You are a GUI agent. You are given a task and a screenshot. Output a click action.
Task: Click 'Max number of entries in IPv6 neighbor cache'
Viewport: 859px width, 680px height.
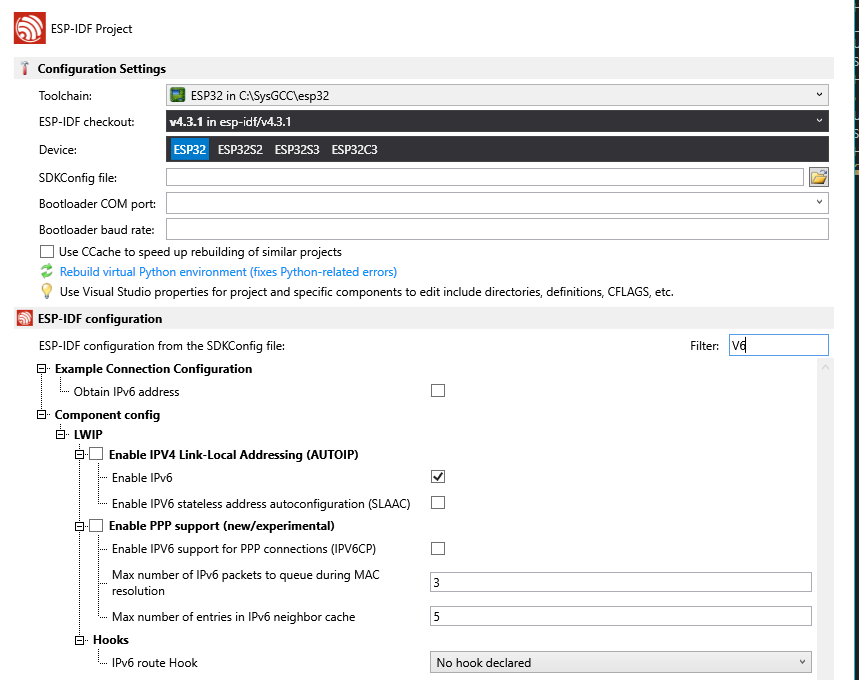pos(233,616)
